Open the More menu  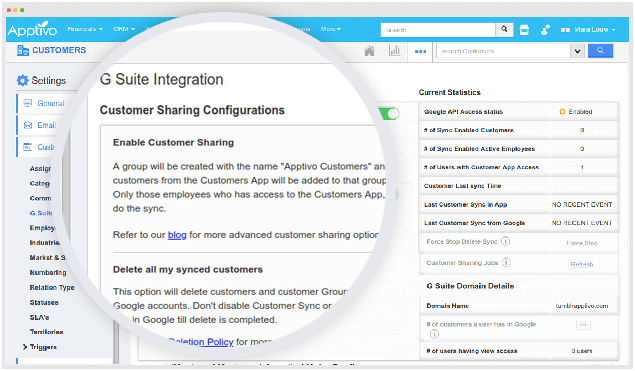[330, 29]
